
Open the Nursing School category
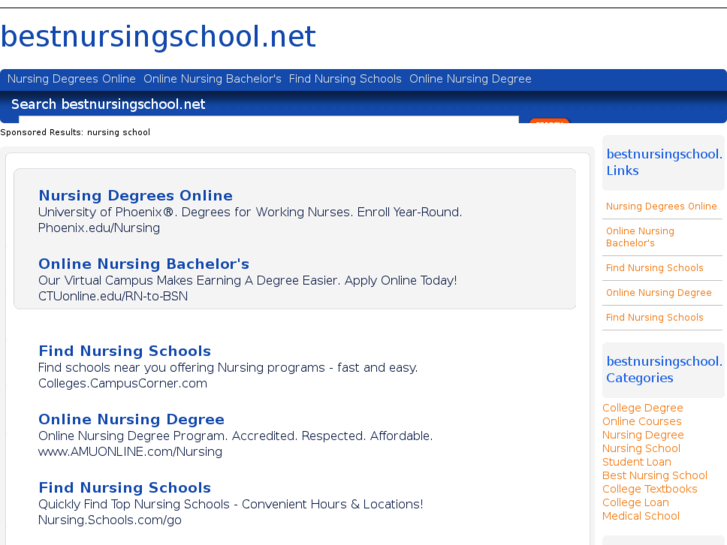click(x=641, y=448)
